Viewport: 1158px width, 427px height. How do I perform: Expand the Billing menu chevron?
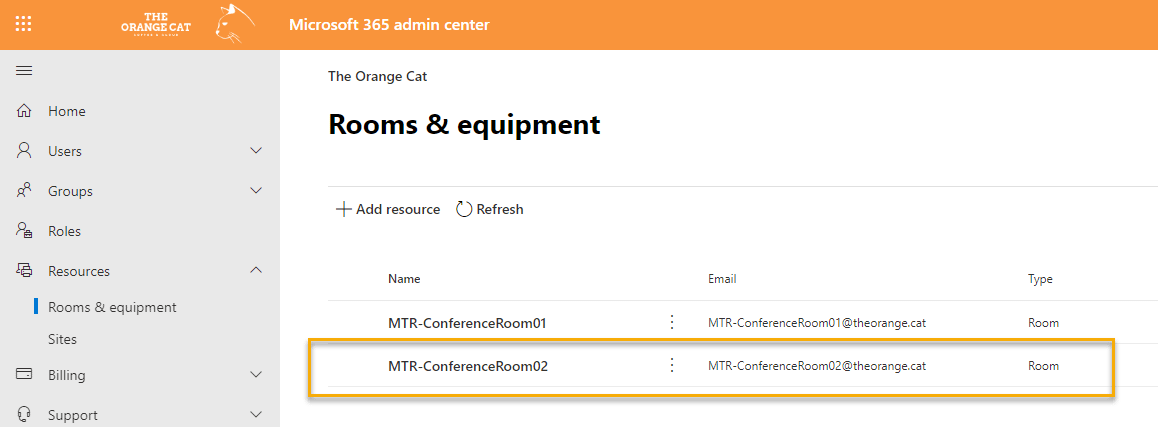pyautogui.click(x=256, y=375)
